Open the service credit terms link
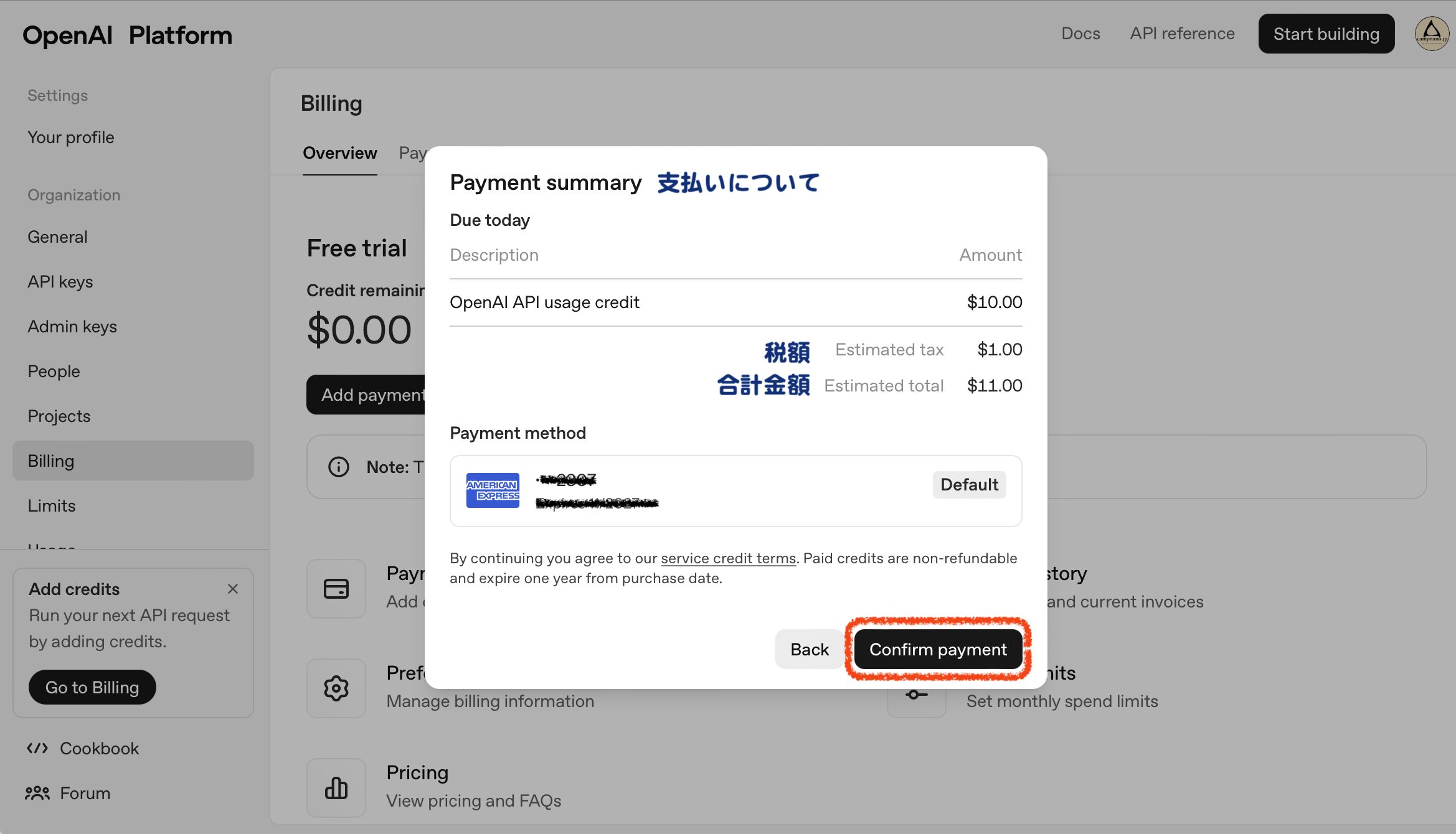The image size is (1456, 834). pos(728,558)
